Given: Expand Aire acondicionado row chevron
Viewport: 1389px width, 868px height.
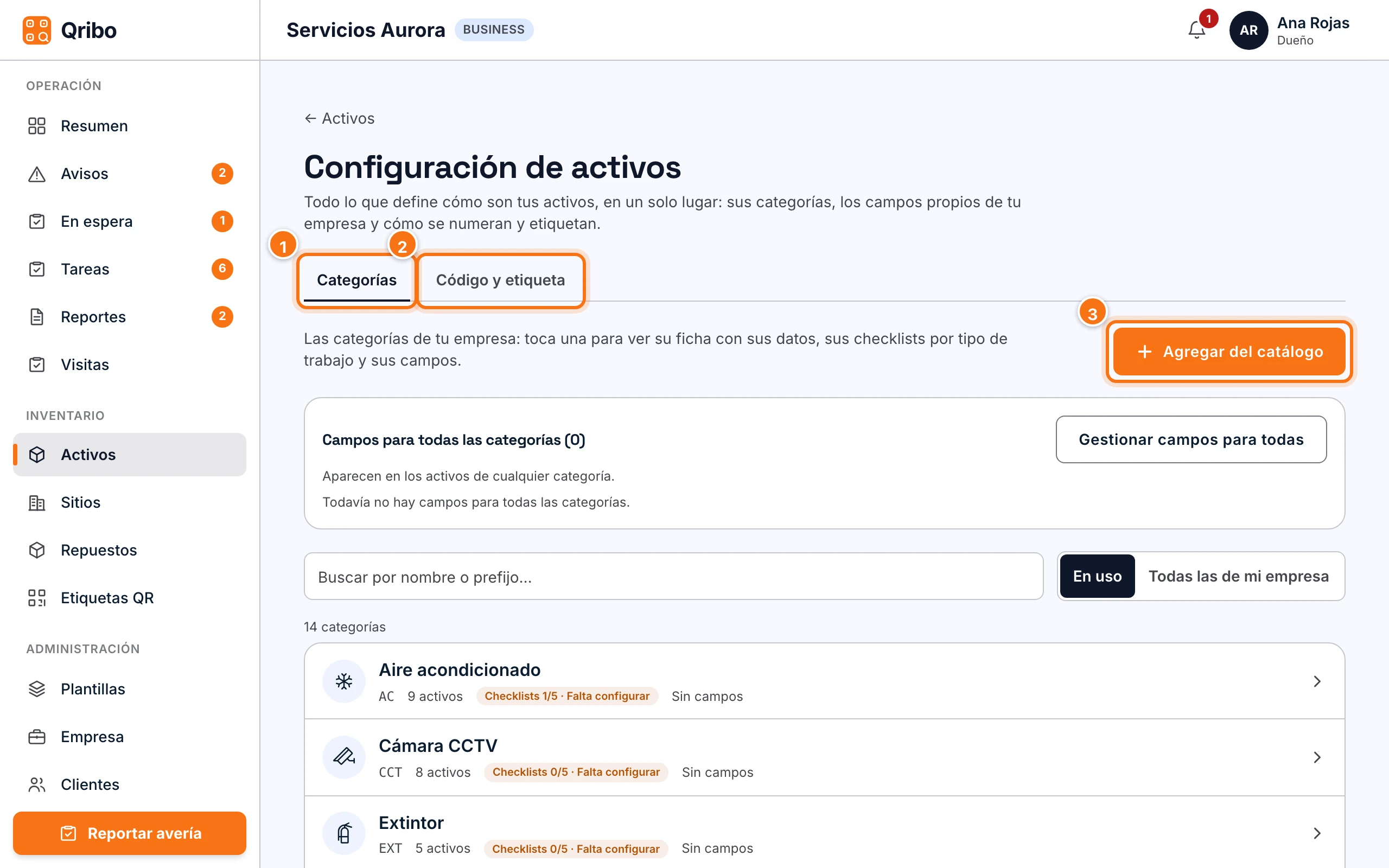Looking at the screenshot, I should (1317, 681).
